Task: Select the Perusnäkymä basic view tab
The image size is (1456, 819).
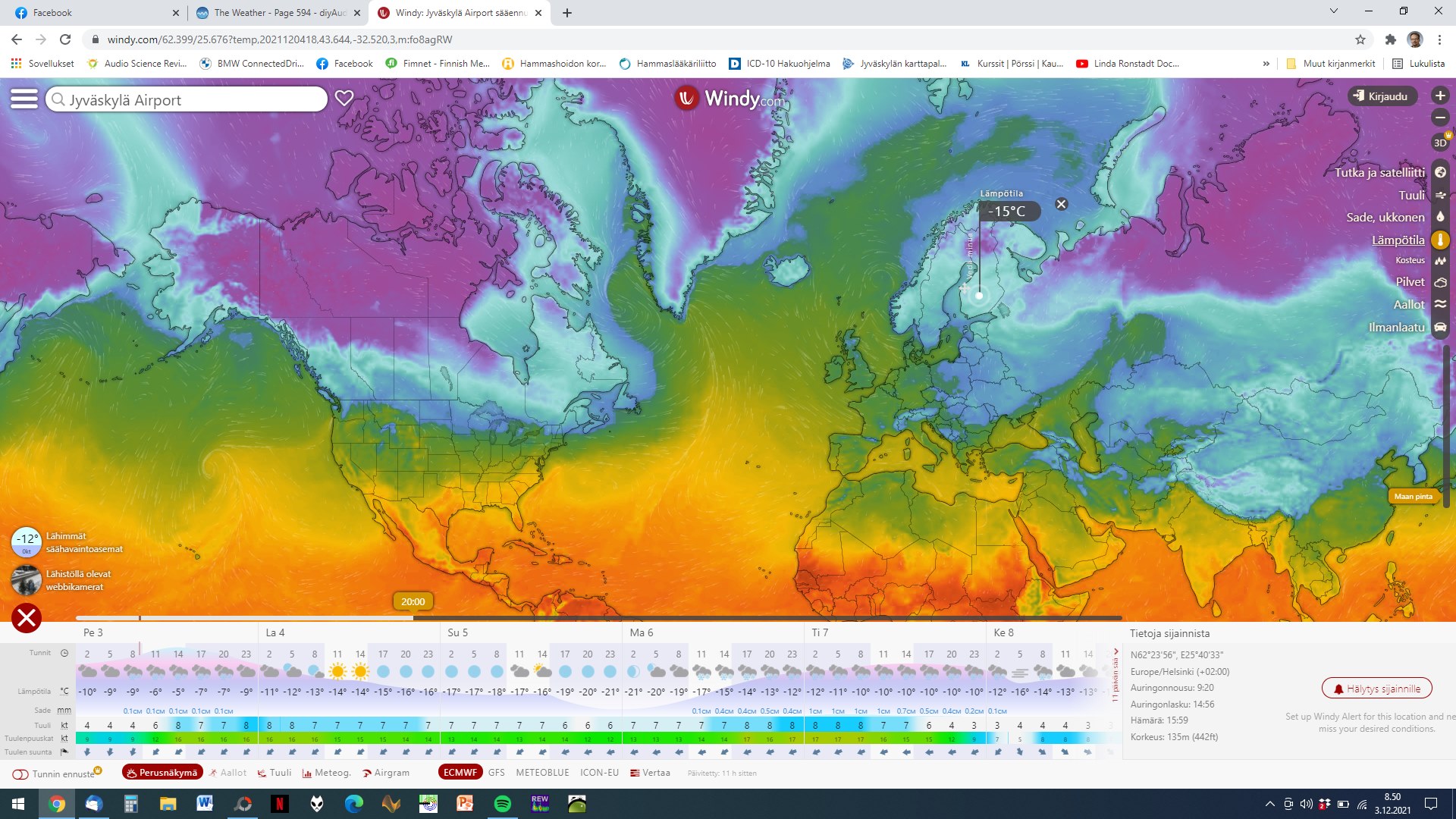Action: click(x=162, y=773)
